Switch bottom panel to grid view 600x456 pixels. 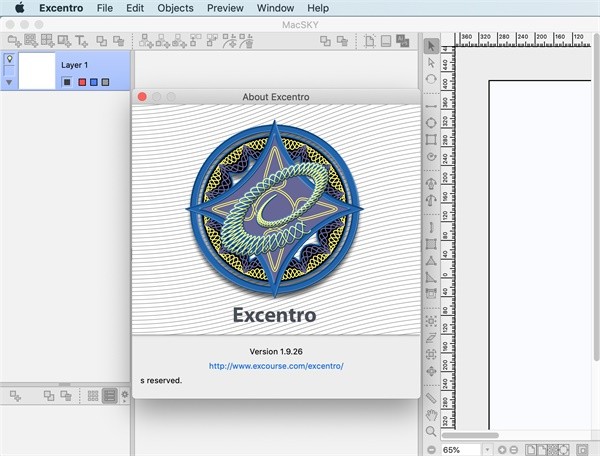(x=93, y=396)
